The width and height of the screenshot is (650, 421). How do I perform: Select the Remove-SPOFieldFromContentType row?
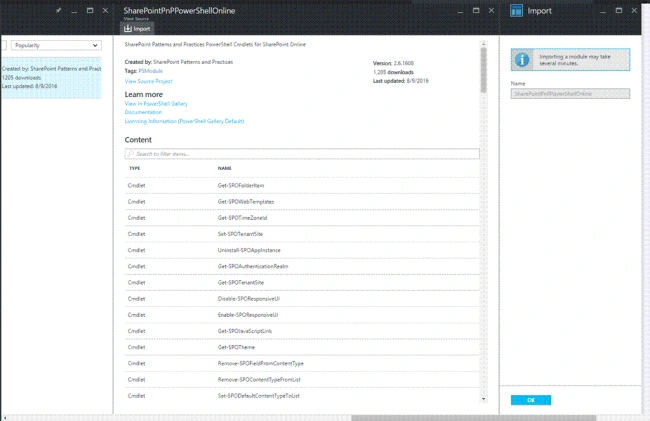[302, 363]
